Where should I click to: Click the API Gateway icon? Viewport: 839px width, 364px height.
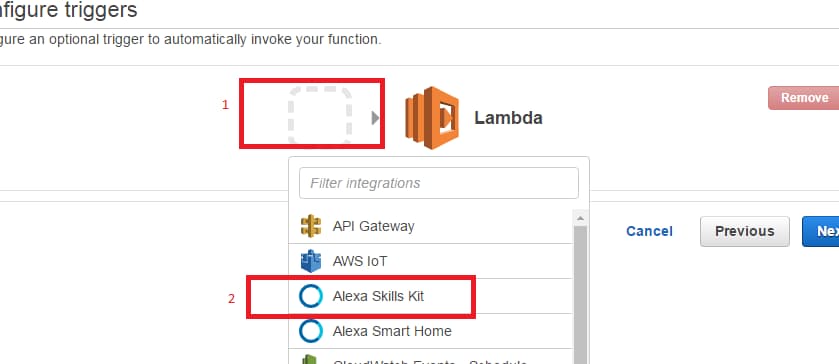[x=311, y=226]
